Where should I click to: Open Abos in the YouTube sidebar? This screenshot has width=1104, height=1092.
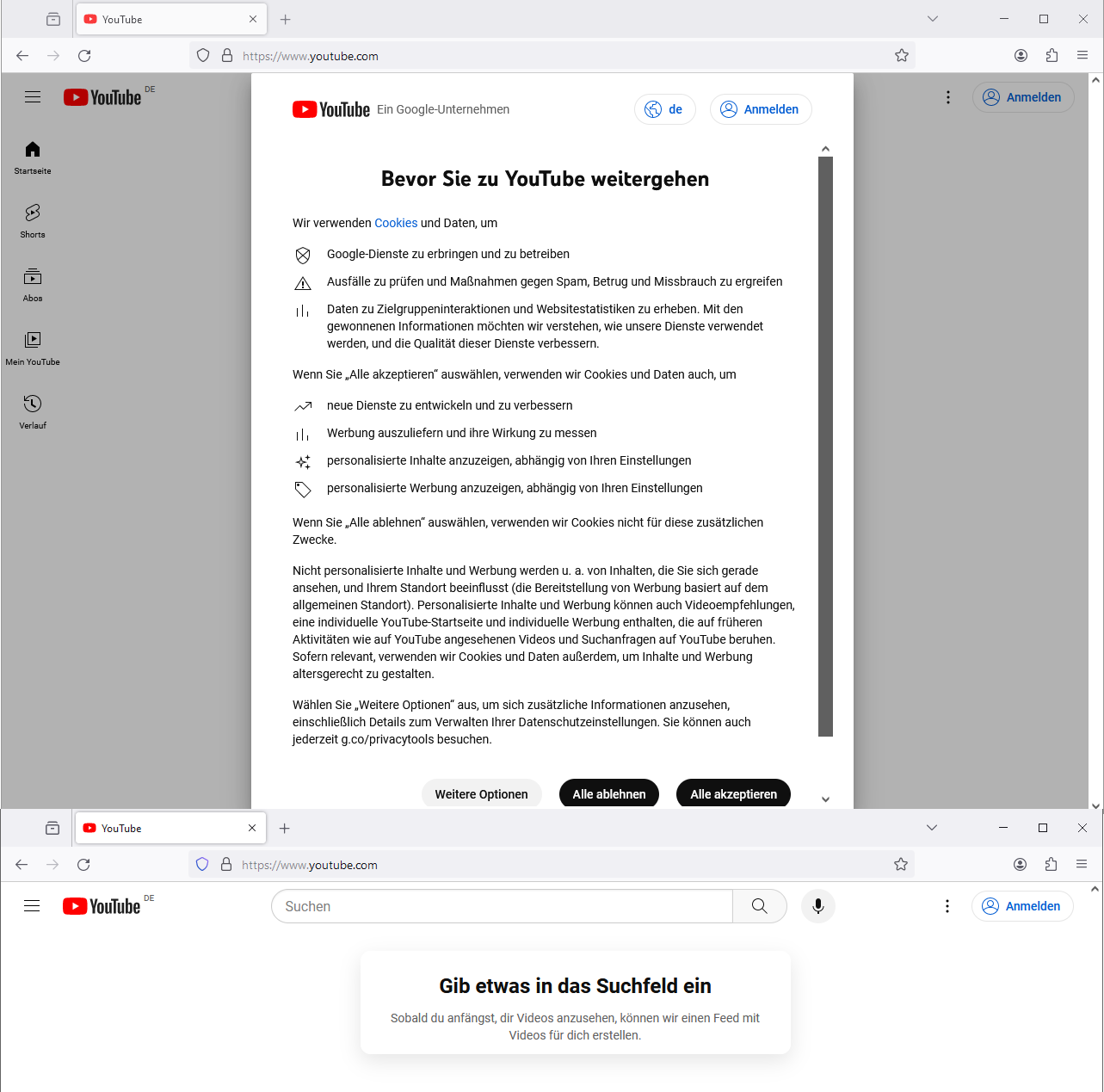(33, 286)
